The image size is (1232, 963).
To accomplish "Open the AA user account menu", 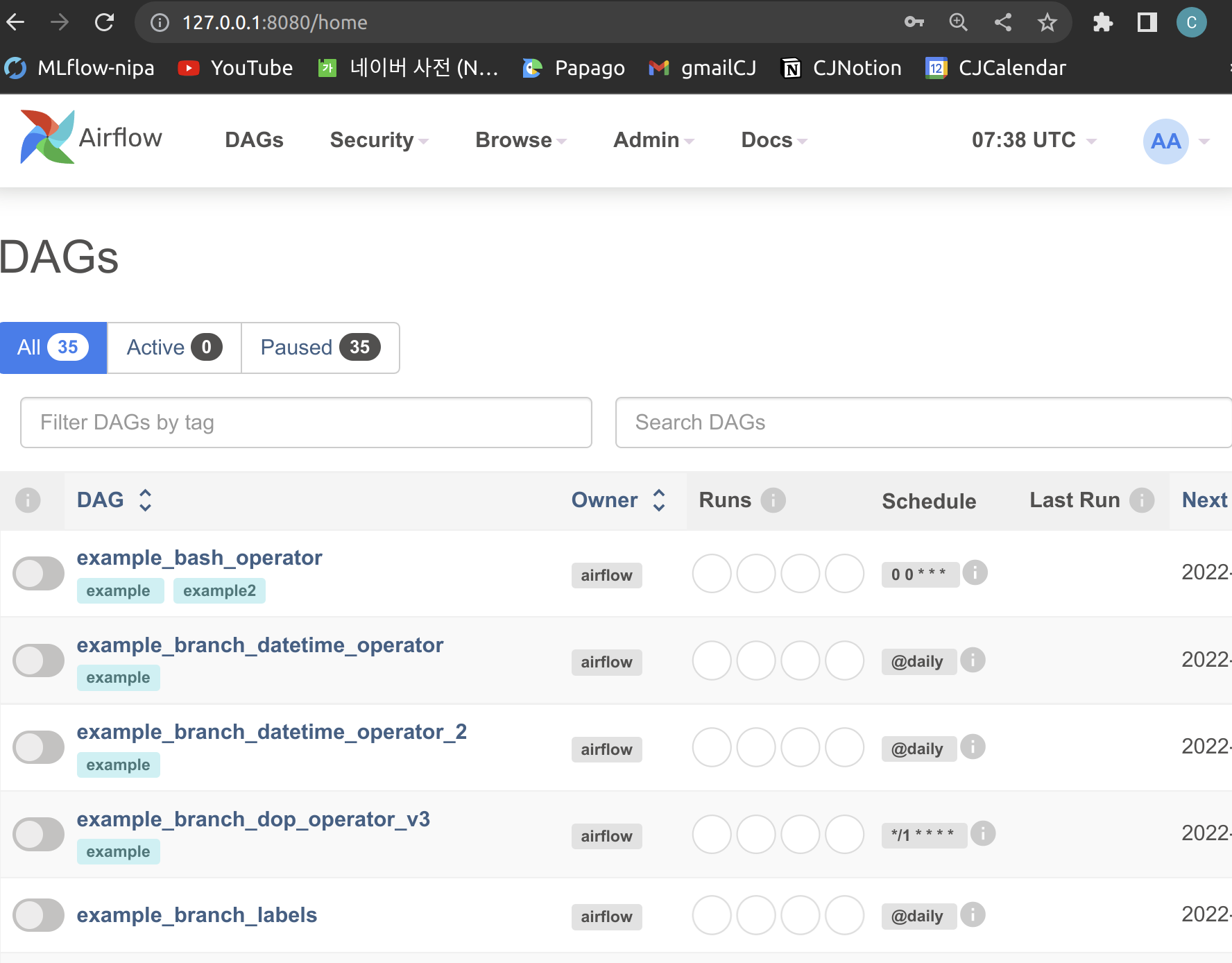I will tap(1177, 141).
